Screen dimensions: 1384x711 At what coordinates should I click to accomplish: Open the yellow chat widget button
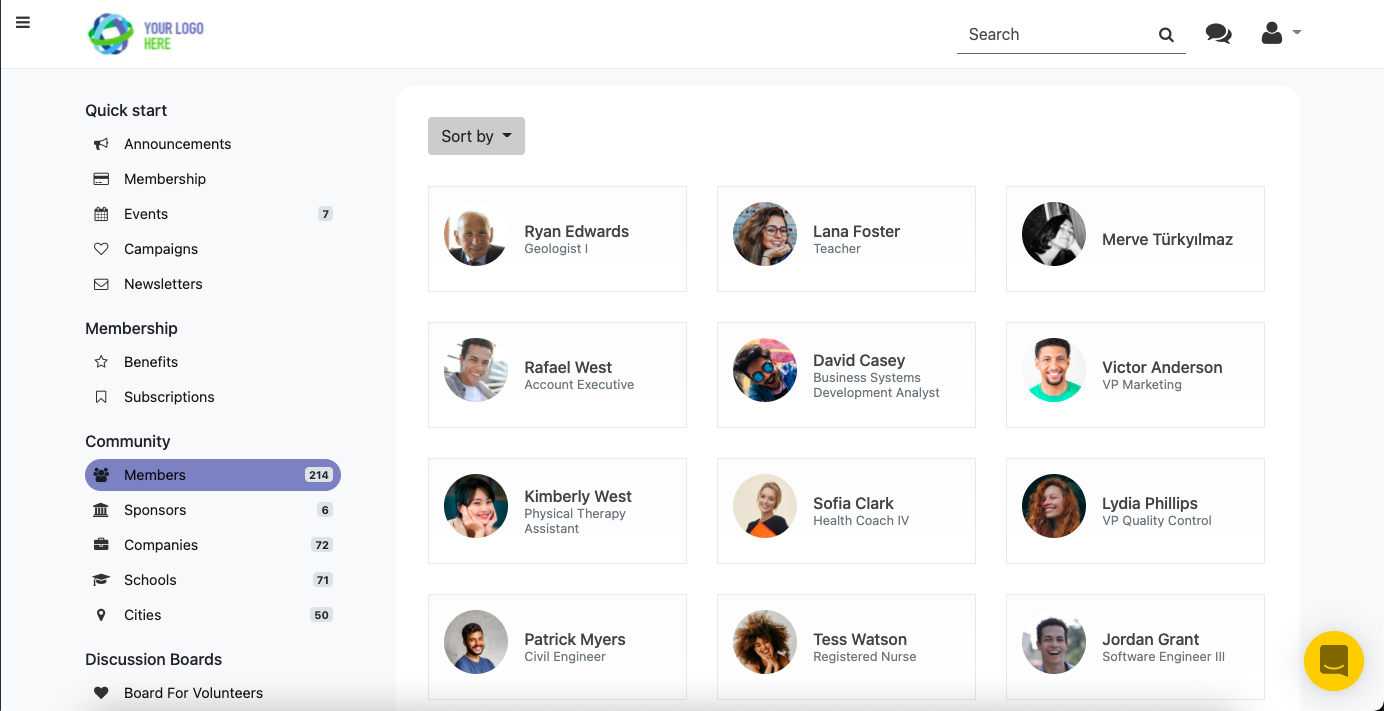tap(1333, 661)
